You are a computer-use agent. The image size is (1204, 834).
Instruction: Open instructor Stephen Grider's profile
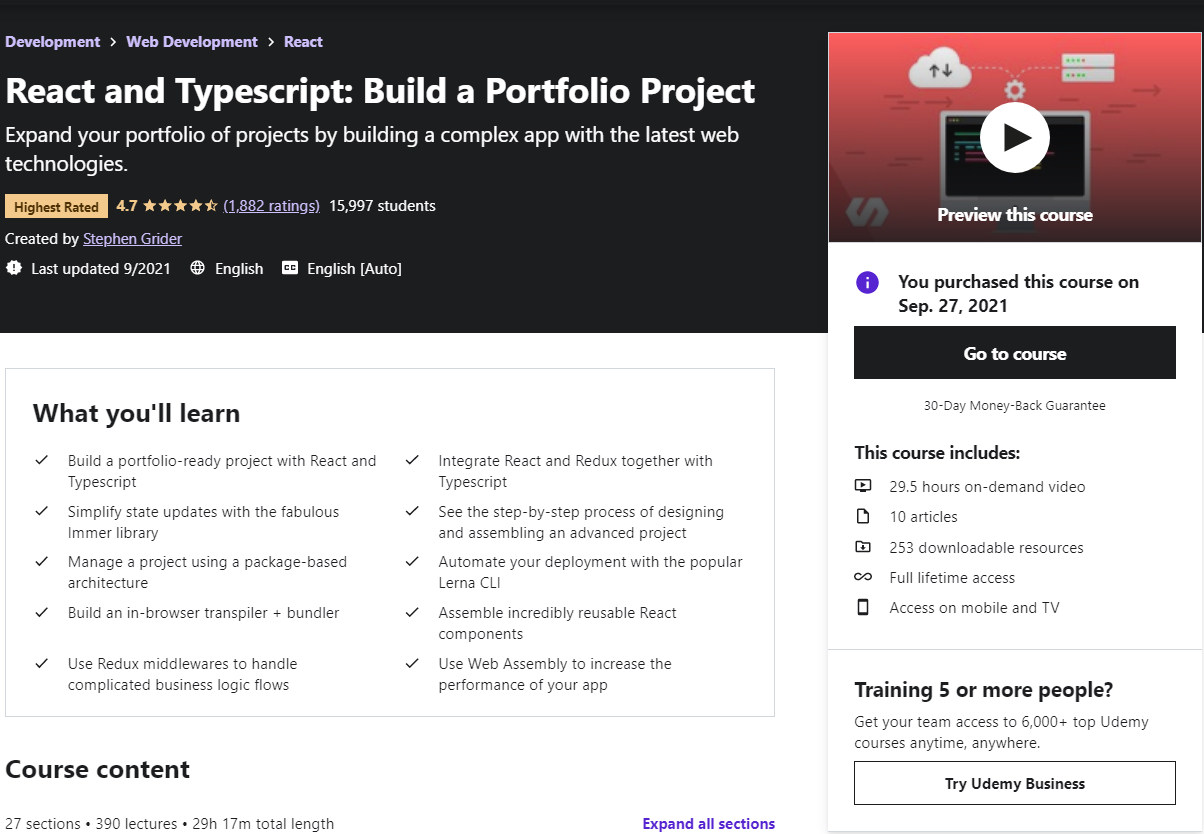[132, 238]
